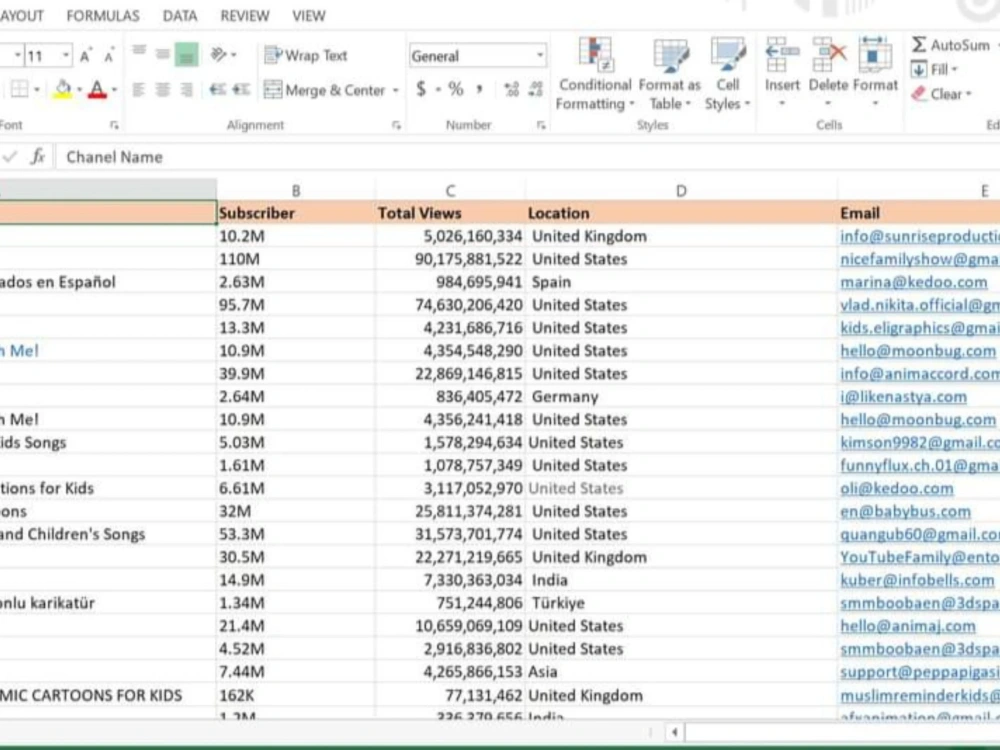This screenshot has height=750, width=1000.
Task: Open the font size dropdown arrow
Action: click(x=66, y=56)
